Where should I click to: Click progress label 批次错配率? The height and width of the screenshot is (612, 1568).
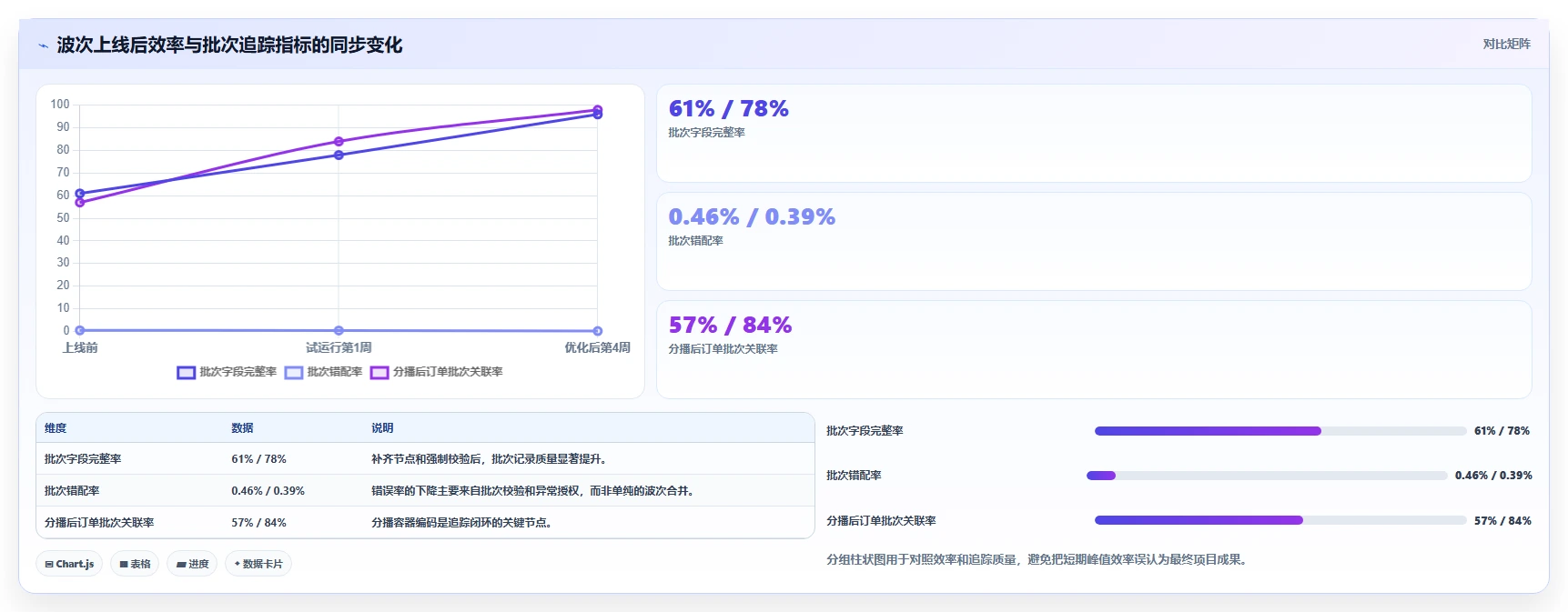tap(854, 476)
